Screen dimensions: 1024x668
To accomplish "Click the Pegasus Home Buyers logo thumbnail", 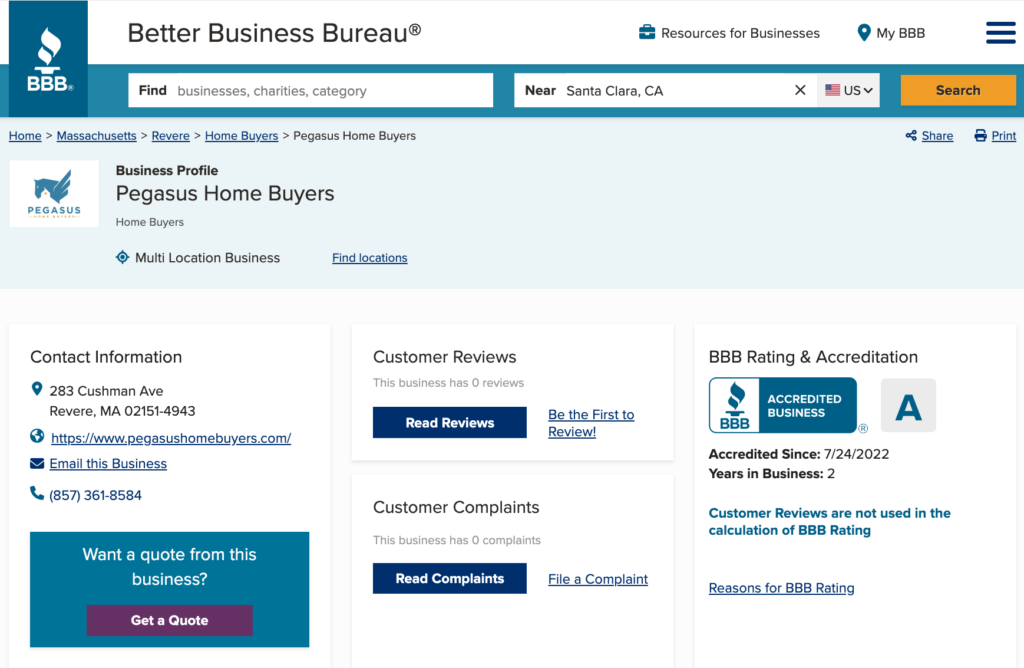I will (x=54, y=193).
